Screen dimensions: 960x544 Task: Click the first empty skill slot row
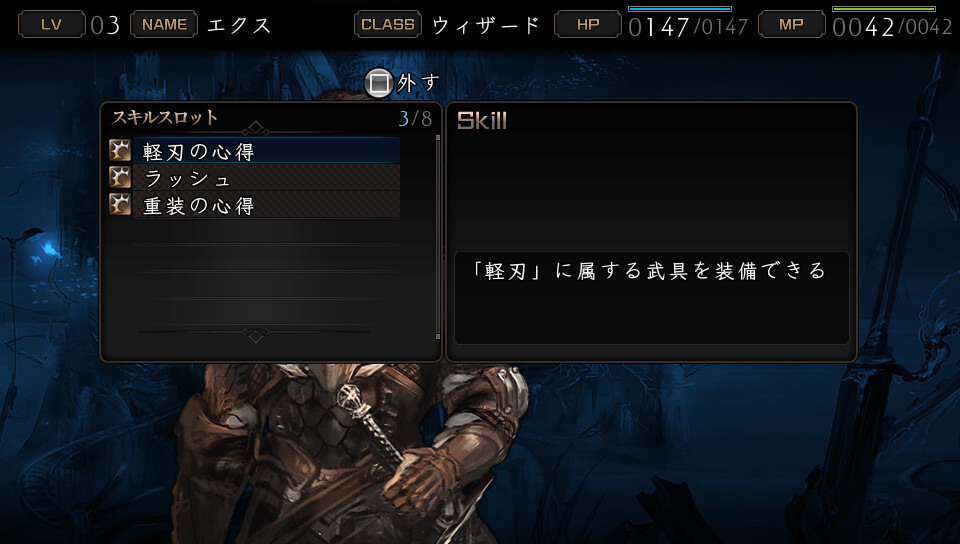[266, 231]
